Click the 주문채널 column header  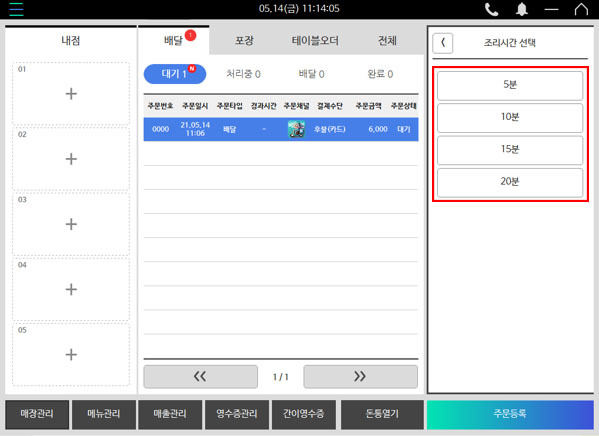coord(296,106)
